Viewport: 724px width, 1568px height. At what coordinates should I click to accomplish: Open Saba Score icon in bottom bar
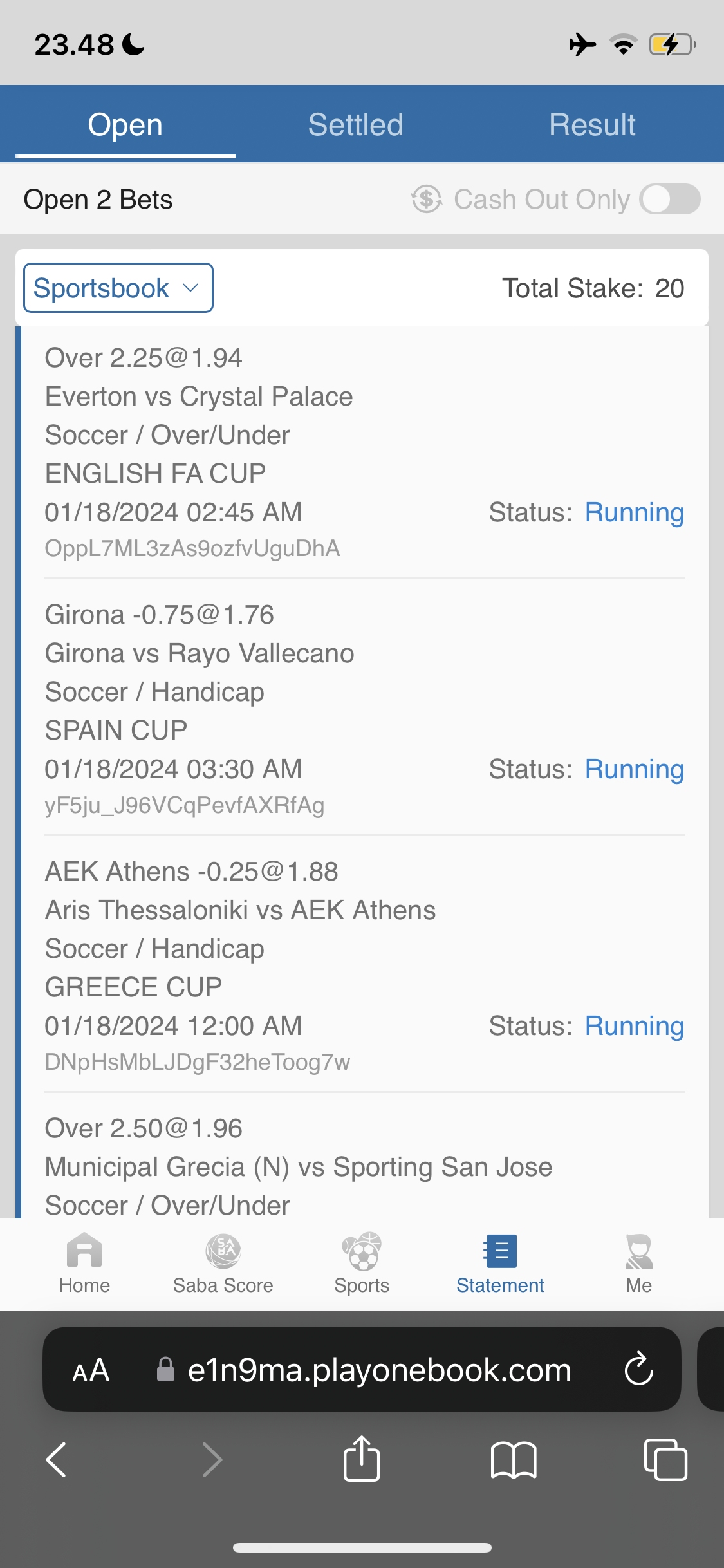click(223, 1252)
